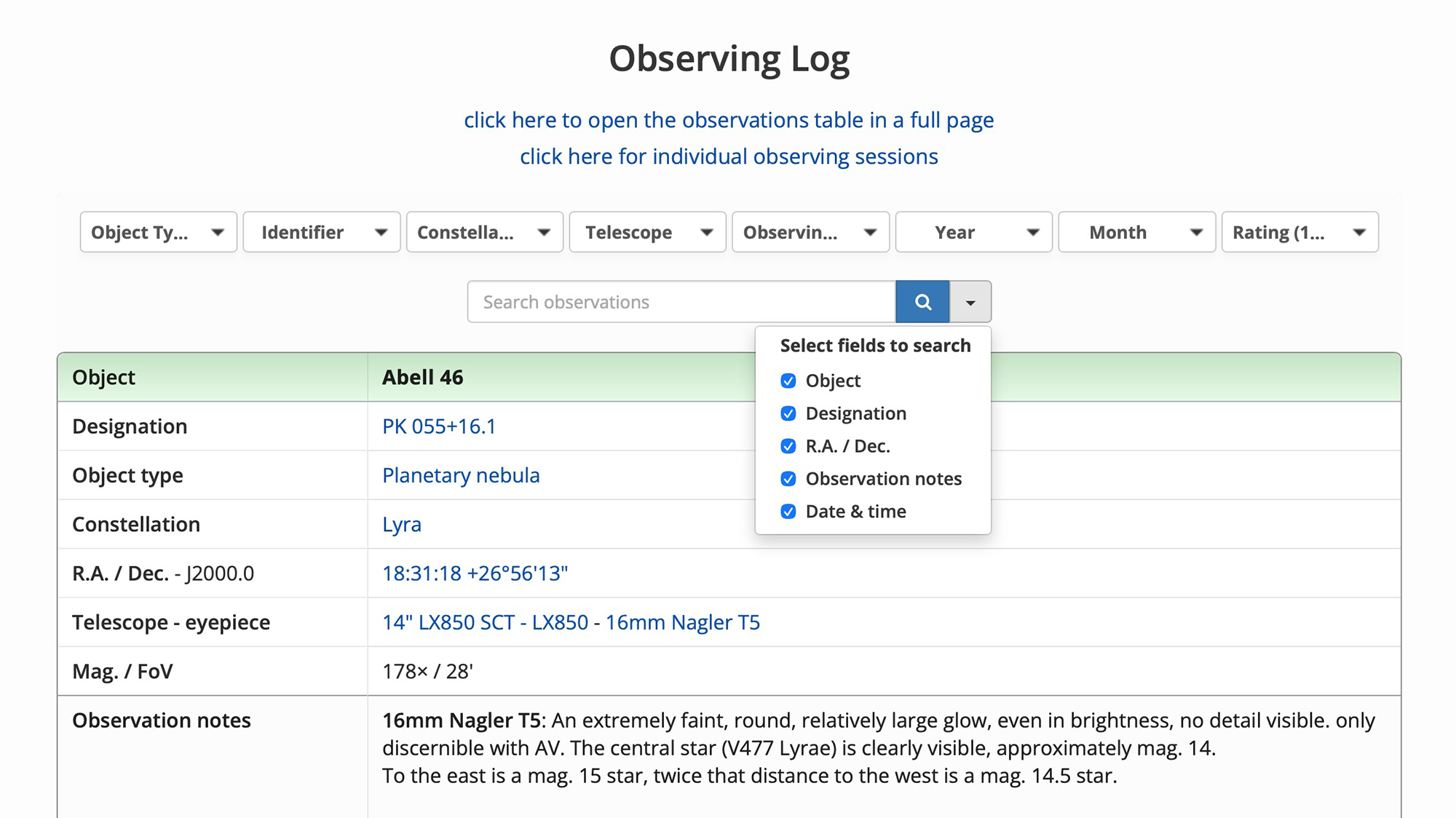Viewport: 1456px width, 818px height.
Task: Open the Telescope filter dropdown
Action: 647,232
